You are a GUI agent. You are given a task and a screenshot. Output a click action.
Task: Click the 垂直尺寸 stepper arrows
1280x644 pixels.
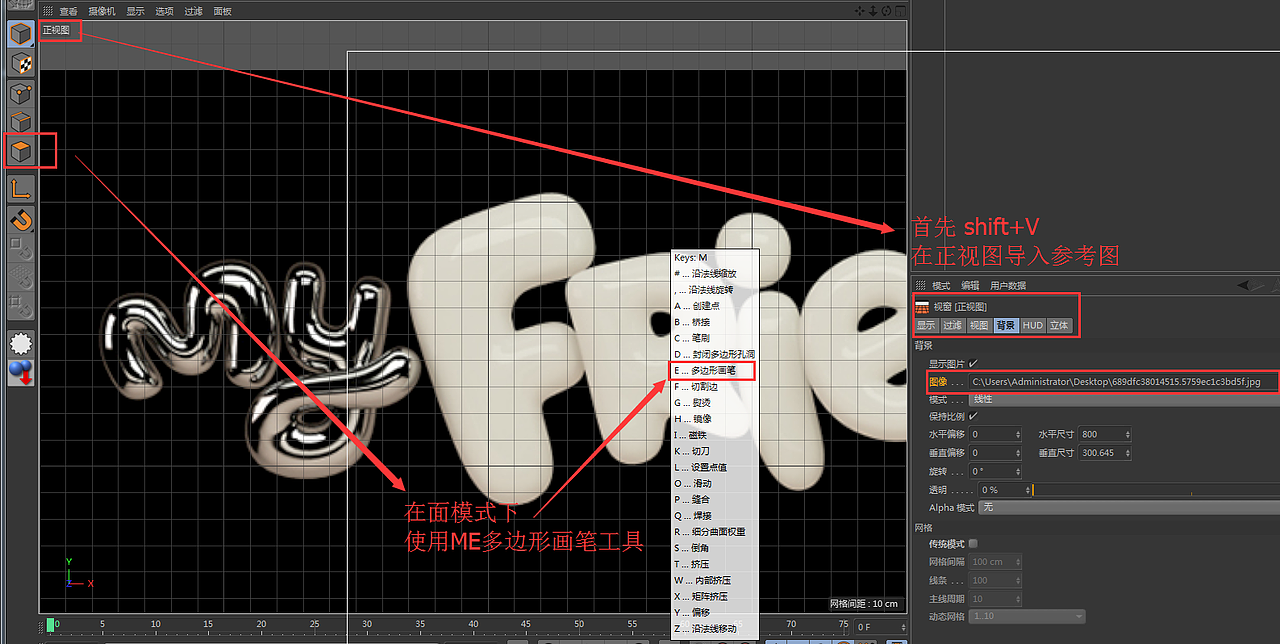(1127, 453)
